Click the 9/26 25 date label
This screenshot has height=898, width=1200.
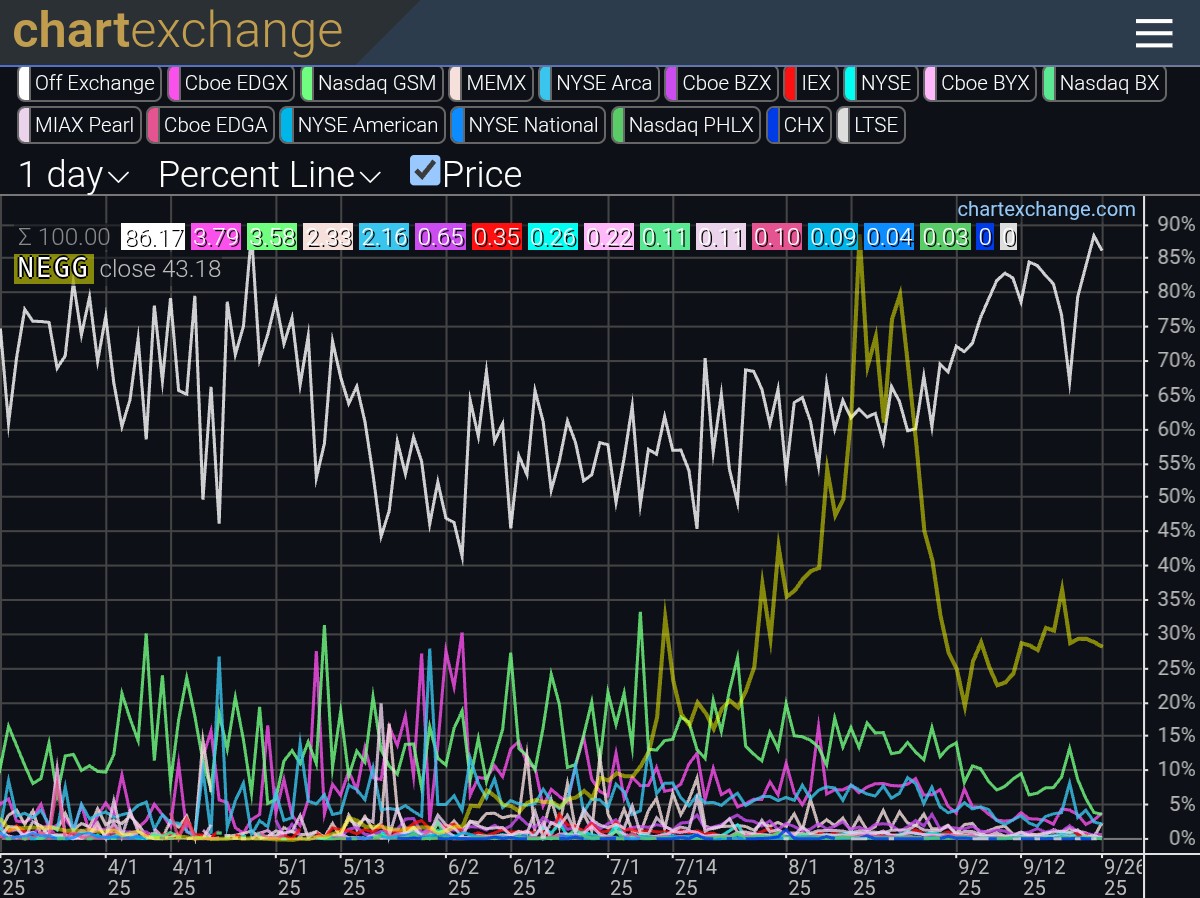1121,875
